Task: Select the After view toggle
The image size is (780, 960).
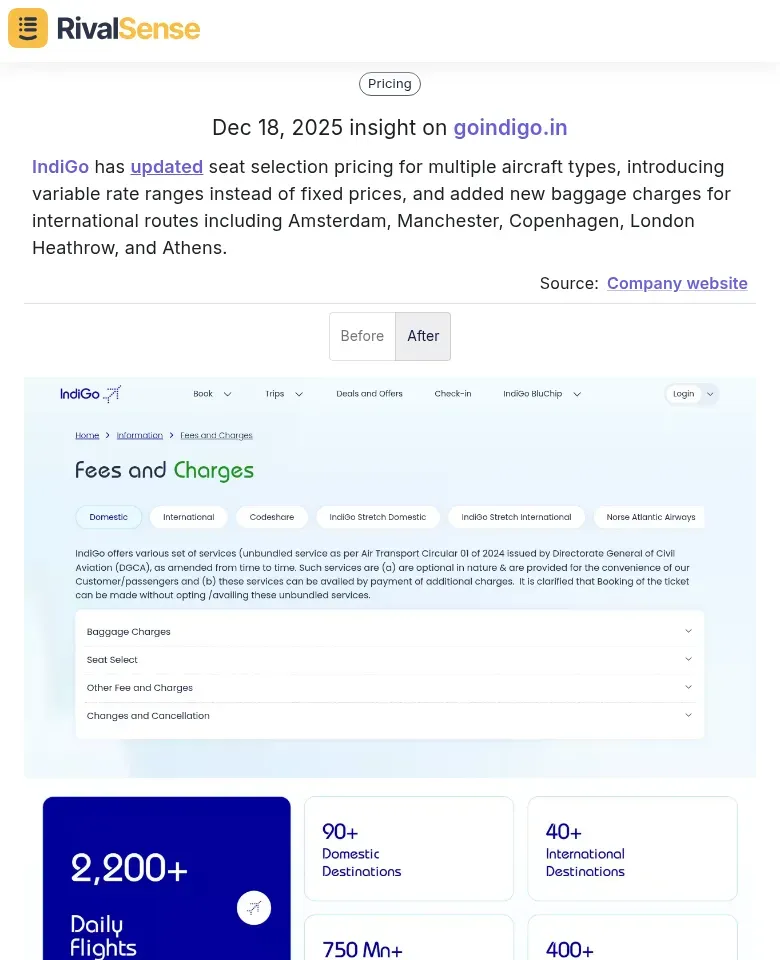Action: point(422,336)
